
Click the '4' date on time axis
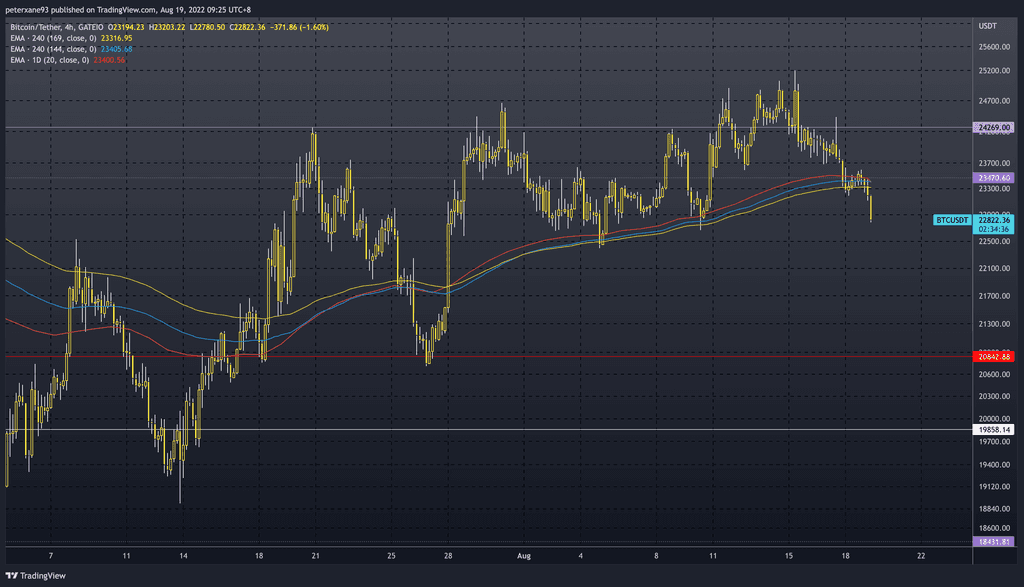point(581,556)
